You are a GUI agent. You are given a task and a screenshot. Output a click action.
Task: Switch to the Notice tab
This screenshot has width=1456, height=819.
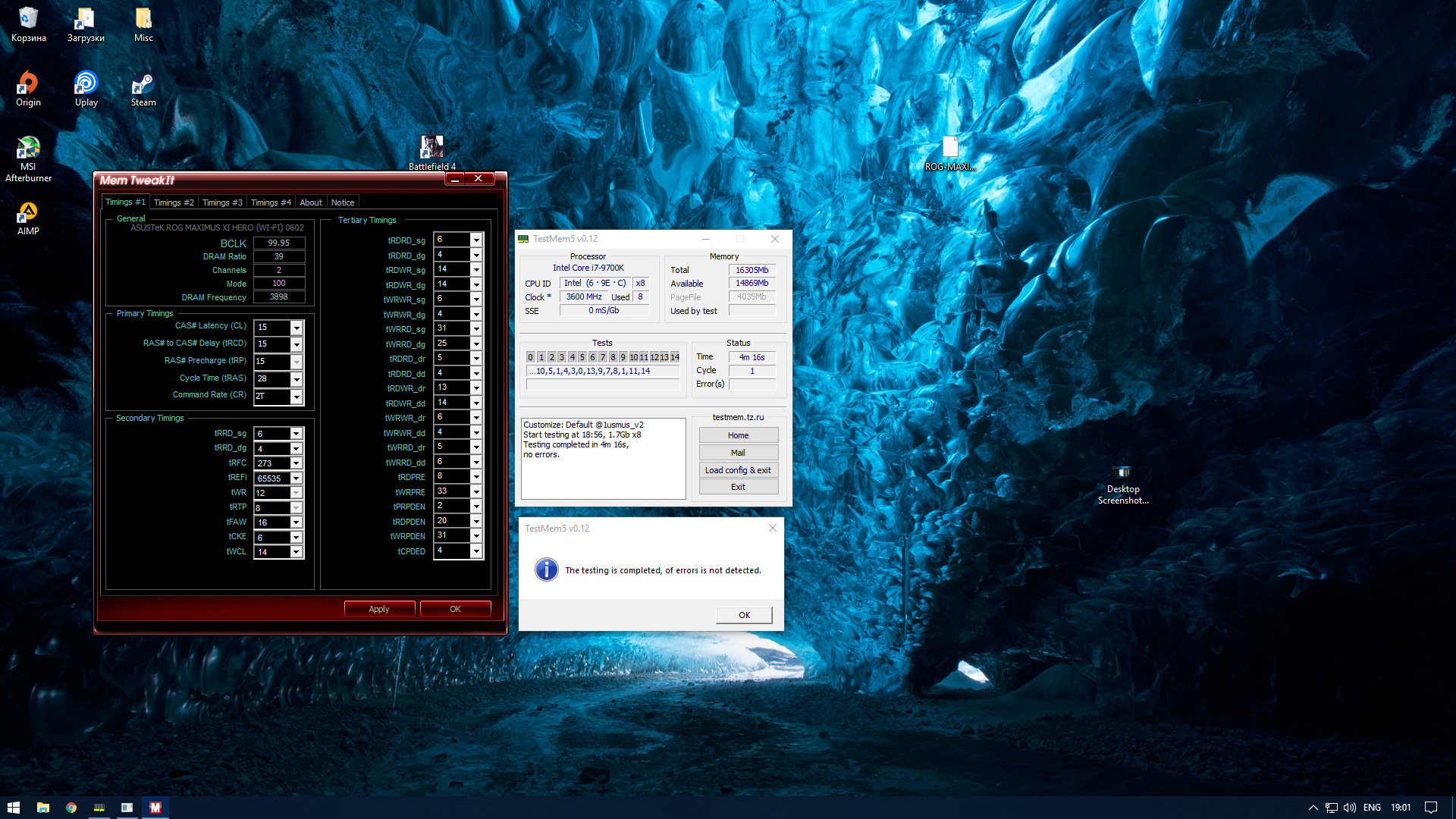[x=343, y=202]
